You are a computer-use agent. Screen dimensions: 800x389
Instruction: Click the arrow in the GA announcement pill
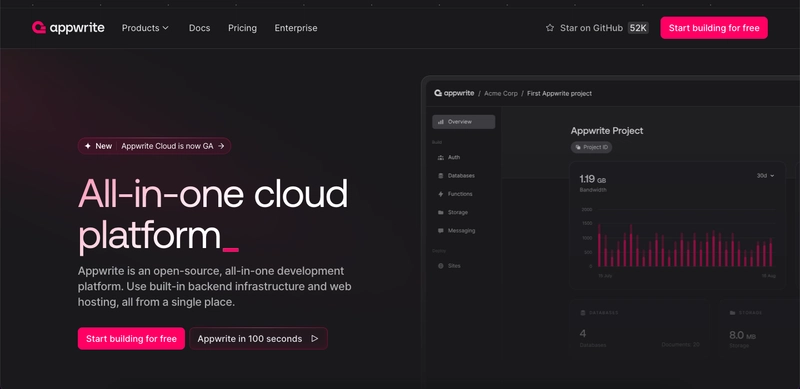point(221,146)
